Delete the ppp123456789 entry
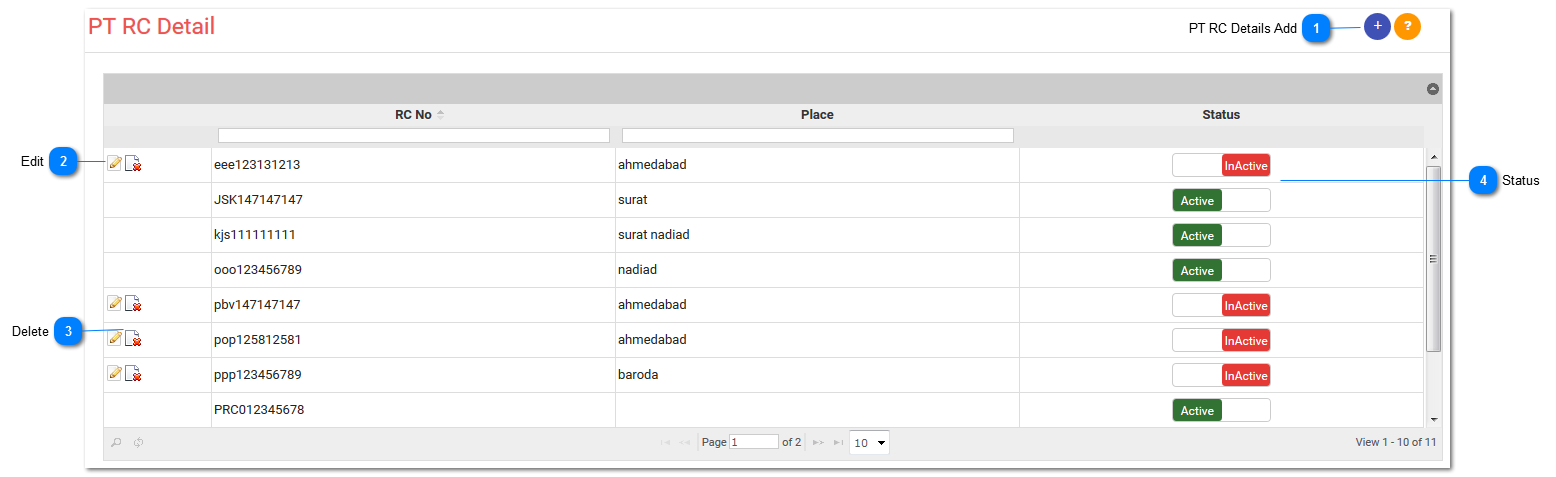 [x=133, y=374]
